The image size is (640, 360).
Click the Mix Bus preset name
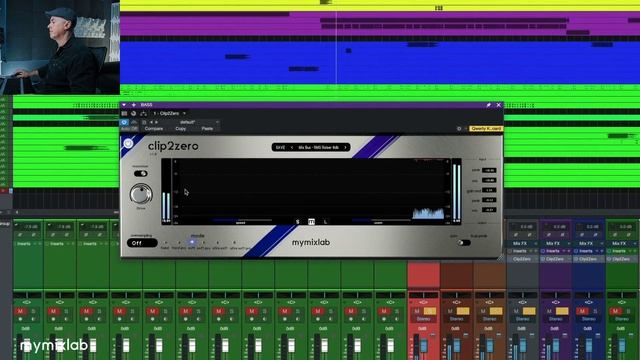coord(318,147)
